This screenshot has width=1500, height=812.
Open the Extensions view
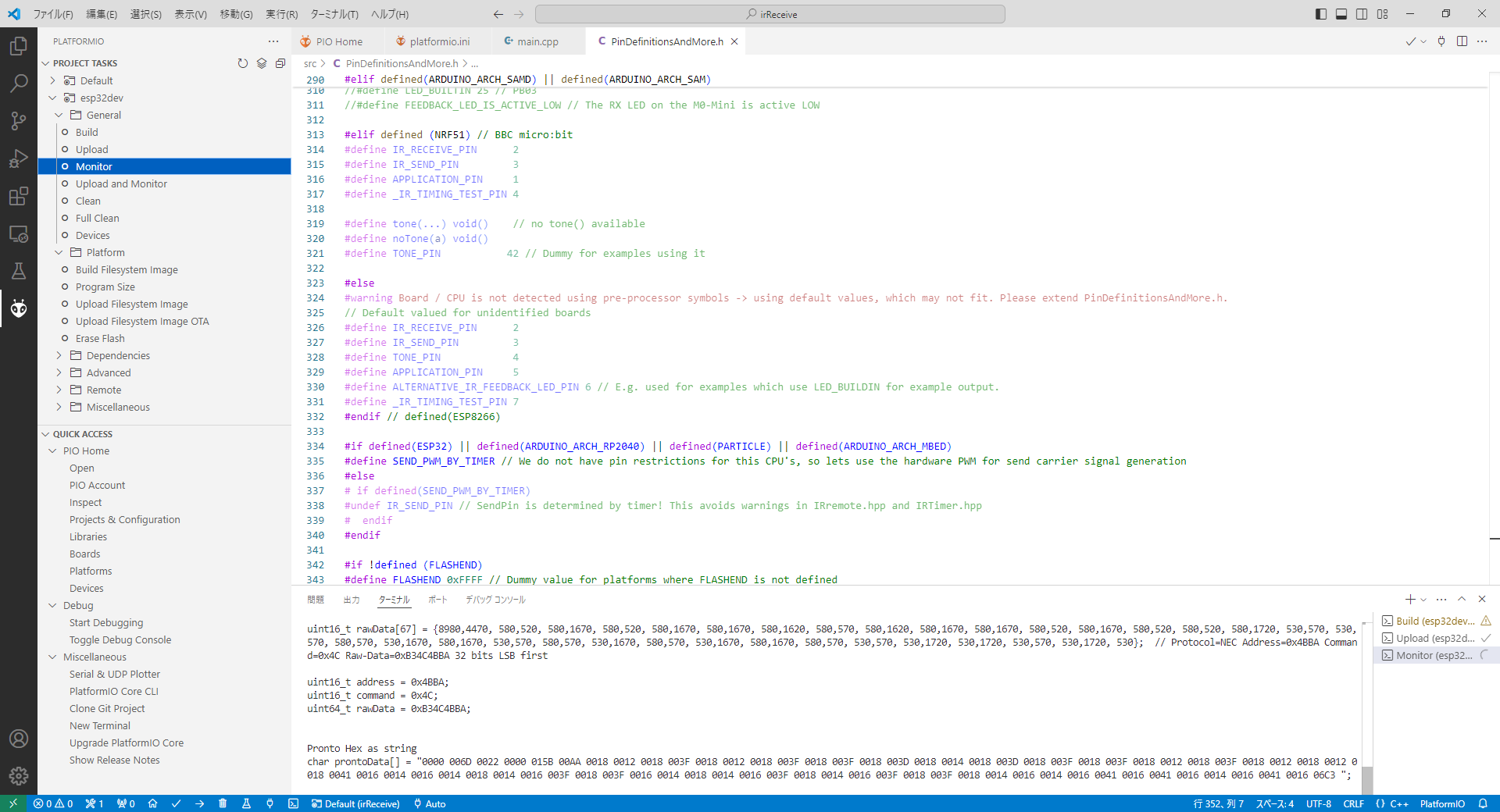point(19,196)
